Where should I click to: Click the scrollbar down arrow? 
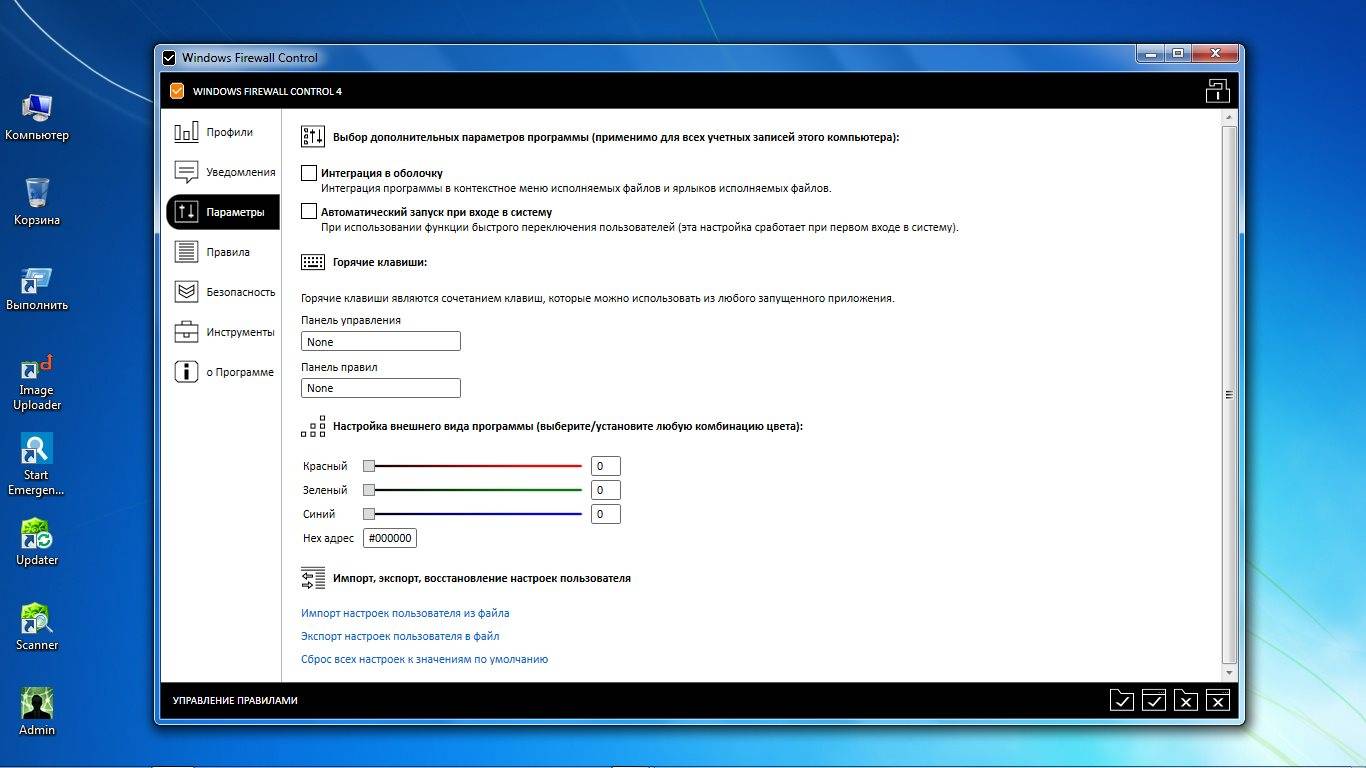coord(1230,673)
